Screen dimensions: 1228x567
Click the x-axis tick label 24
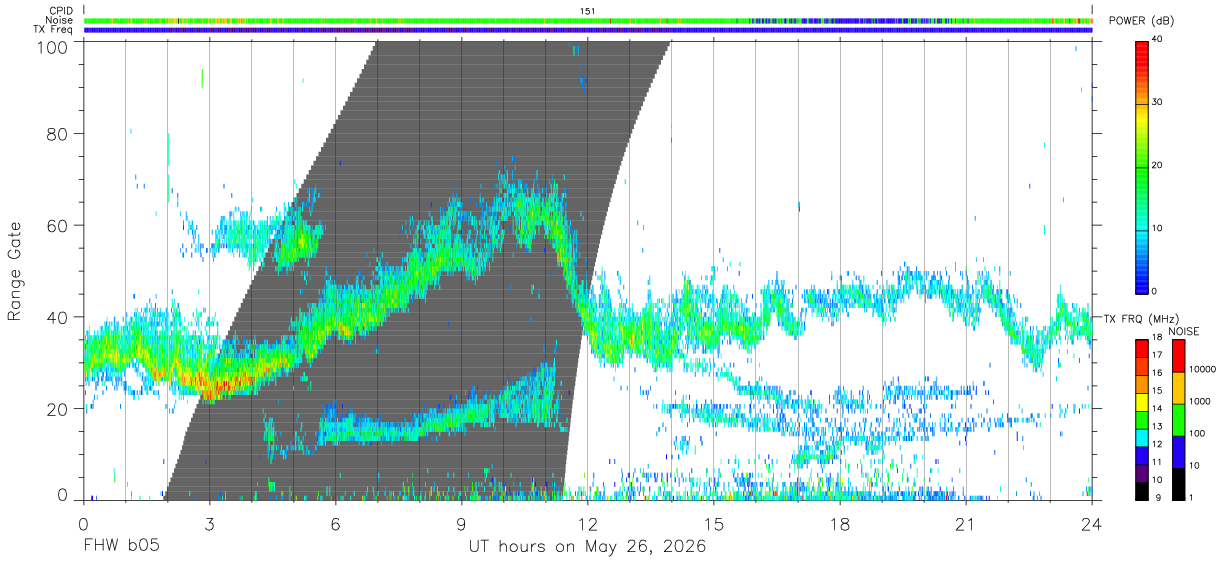click(1092, 525)
